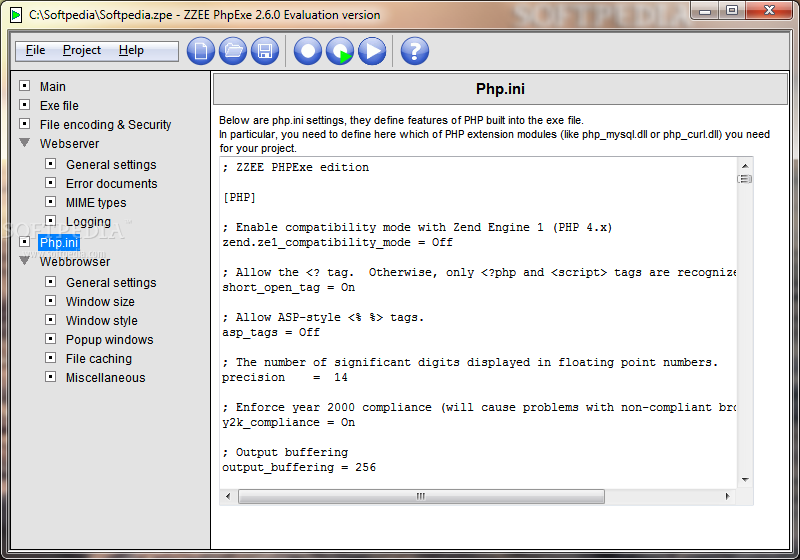Open the MIME types page
The image size is (800, 560).
pos(96,202)
